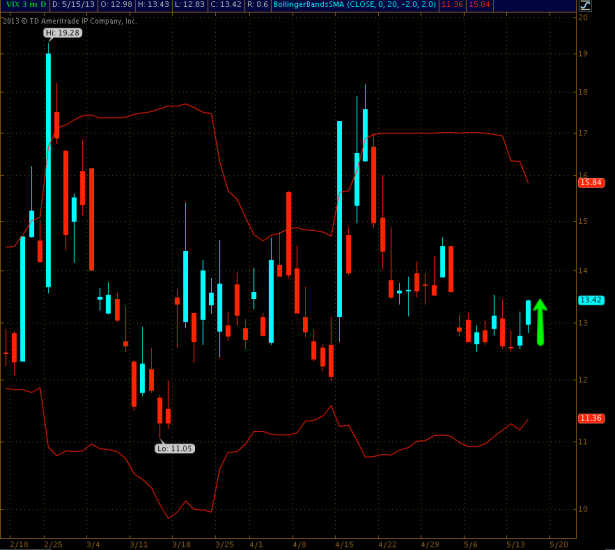Viewport: 615px width, 550px height.
Task: Click the 4/15 date on time axis
Action: [x=344, y=544]
